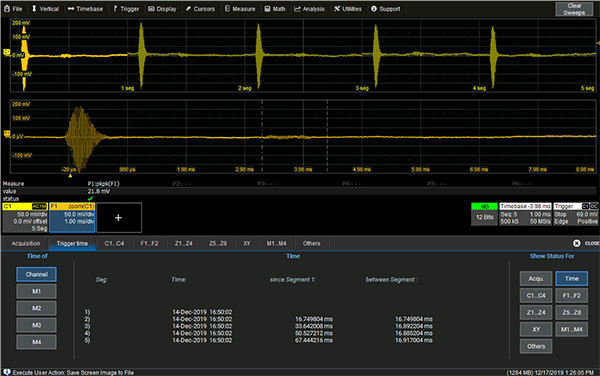Select M4 under Time of
Viewport: 600px width, 376px height.
(x=36, y=342)
